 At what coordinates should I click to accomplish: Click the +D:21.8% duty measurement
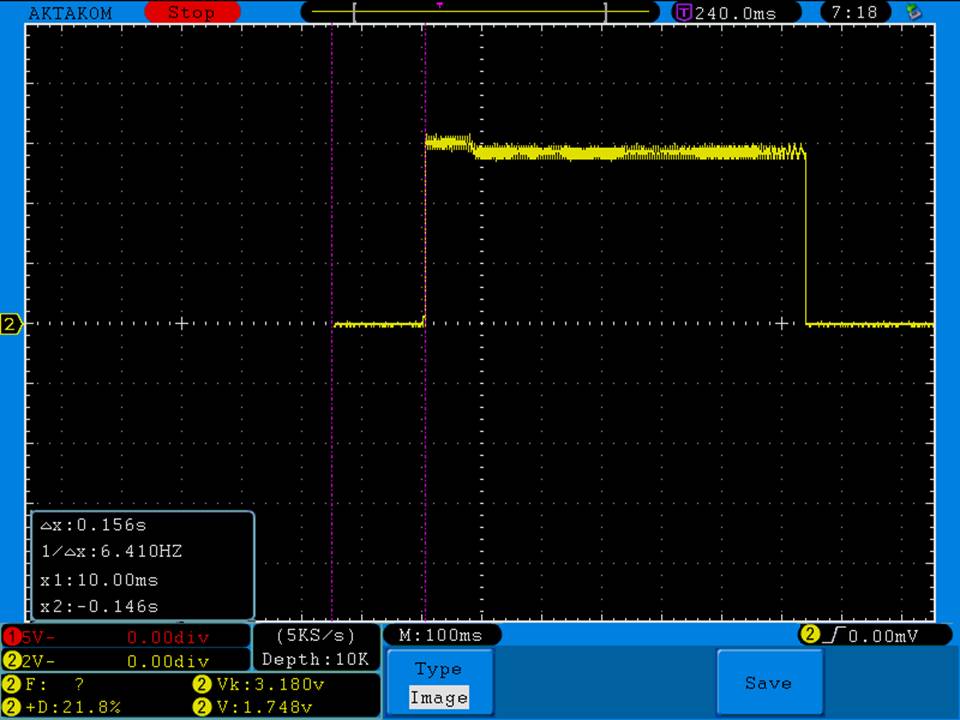point(62,707)
